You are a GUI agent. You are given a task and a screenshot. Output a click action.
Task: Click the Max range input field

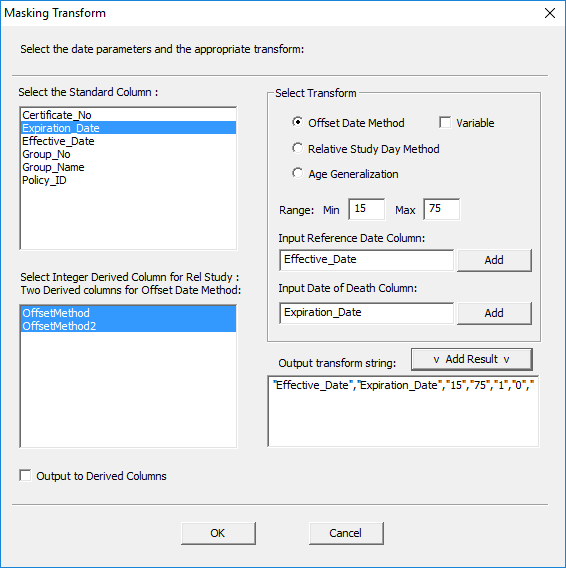point(442,209)
